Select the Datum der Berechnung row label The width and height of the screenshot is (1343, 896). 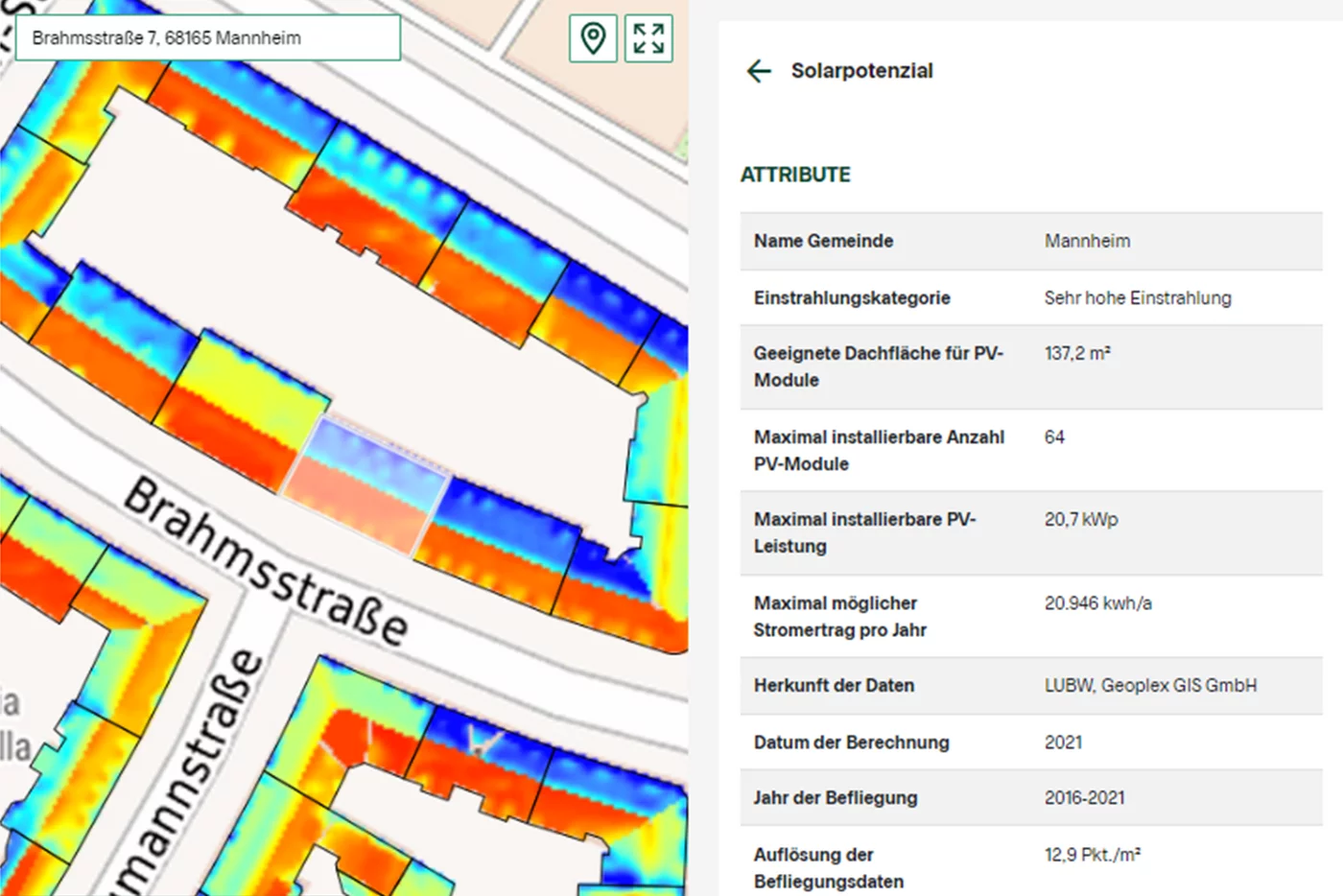pos(851,742)
